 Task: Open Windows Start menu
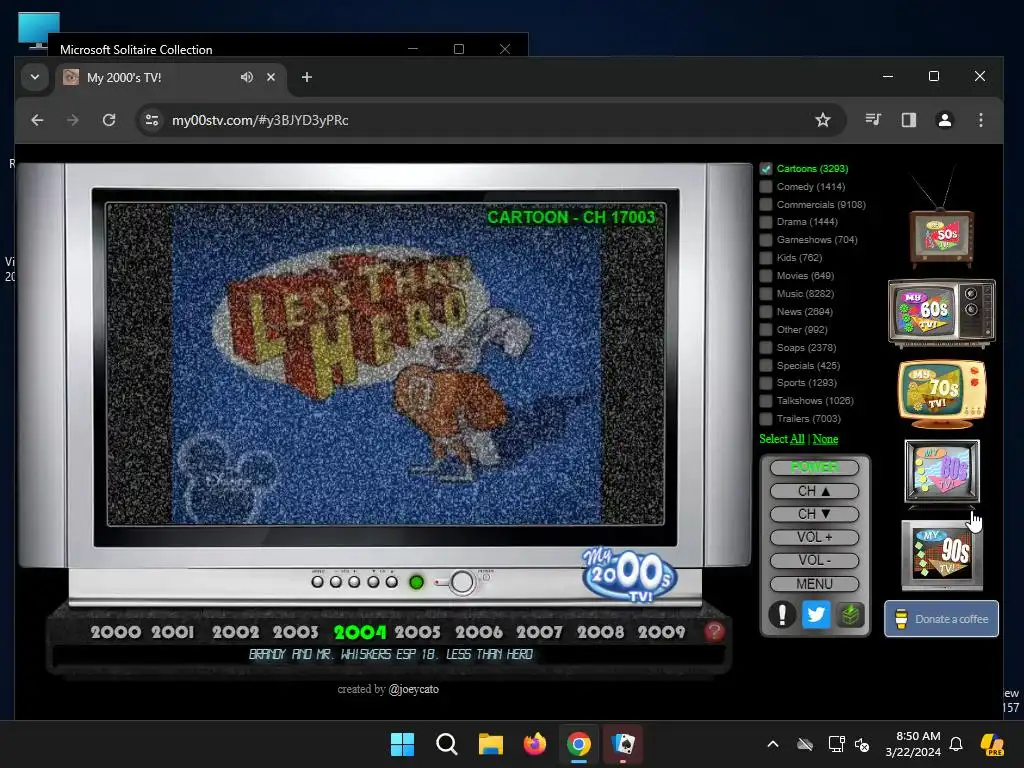(x=402, y=744)
